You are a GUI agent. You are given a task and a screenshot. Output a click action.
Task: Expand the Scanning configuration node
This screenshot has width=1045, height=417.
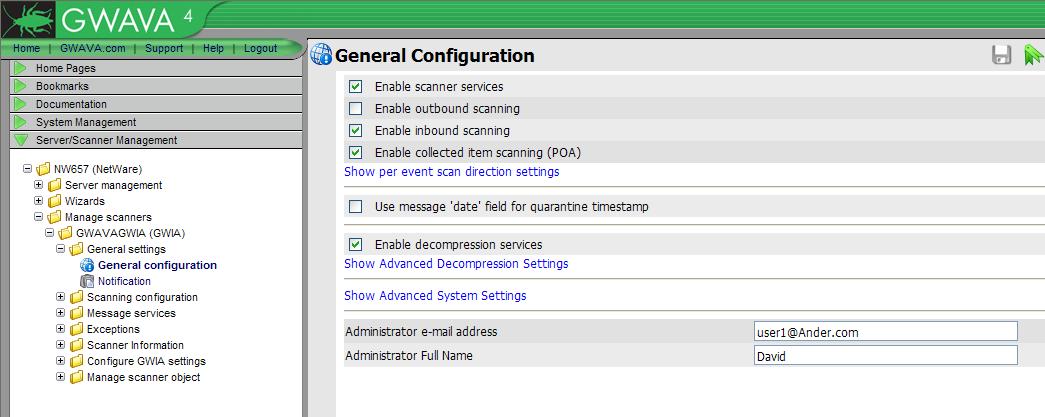pos(61,297)
